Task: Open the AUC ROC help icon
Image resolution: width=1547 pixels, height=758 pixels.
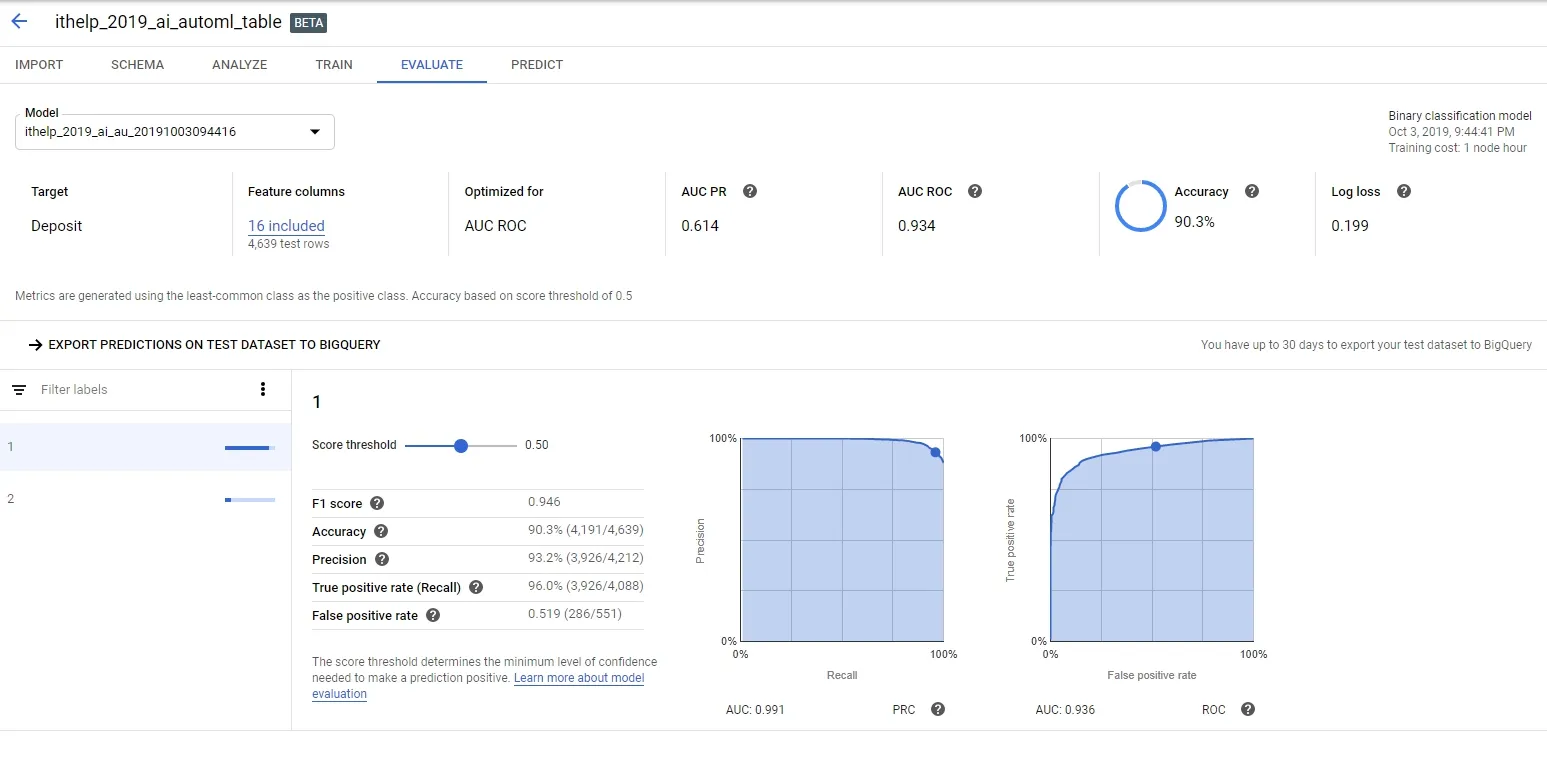Action: (x=975, y=191)
